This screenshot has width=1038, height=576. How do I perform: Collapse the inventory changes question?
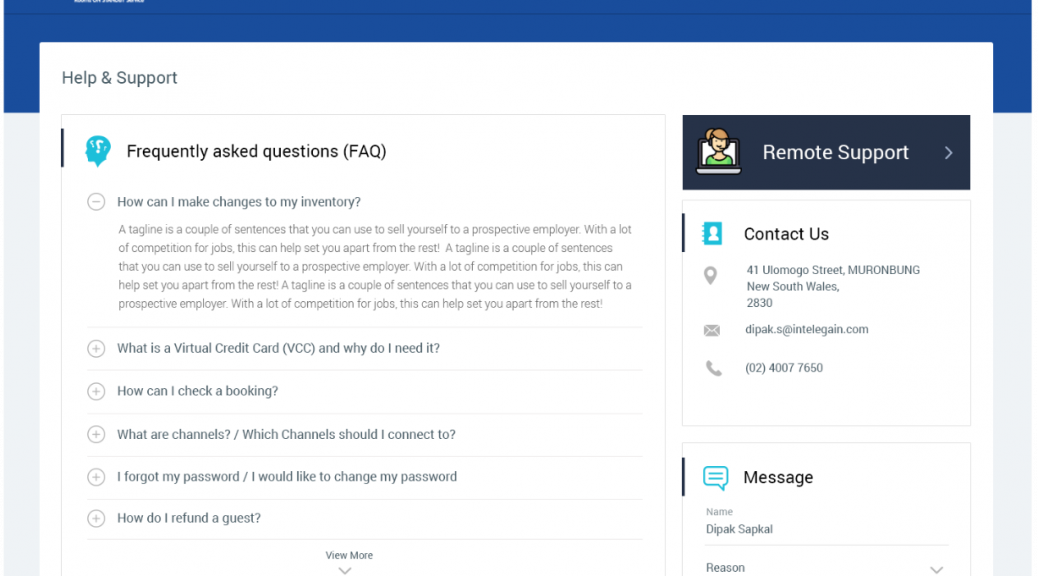(x=96, y=201)
